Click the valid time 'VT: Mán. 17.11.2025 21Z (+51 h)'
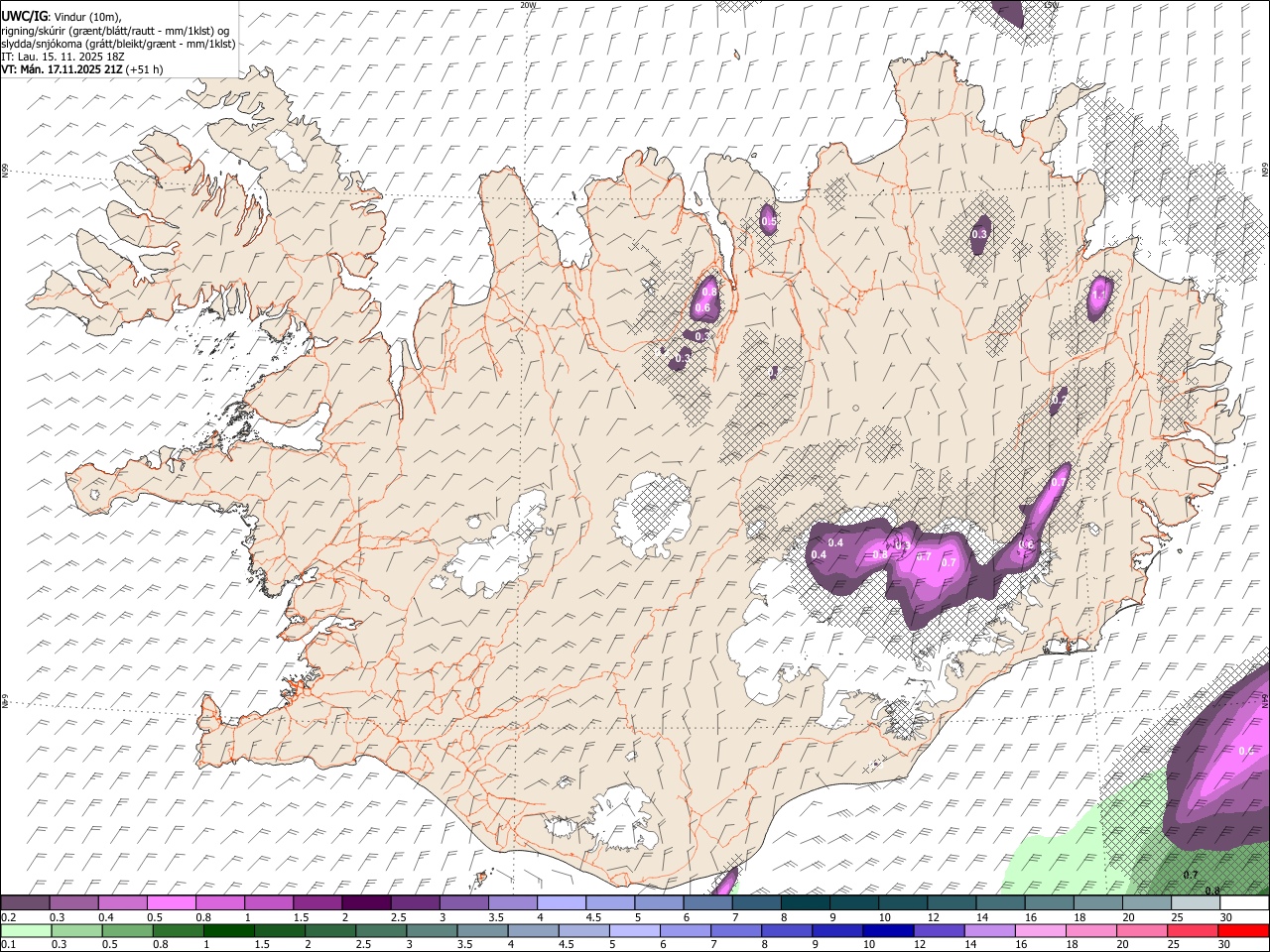Image resolution: width=1270 pixels, height=952 pixels. tap(82, 69)
